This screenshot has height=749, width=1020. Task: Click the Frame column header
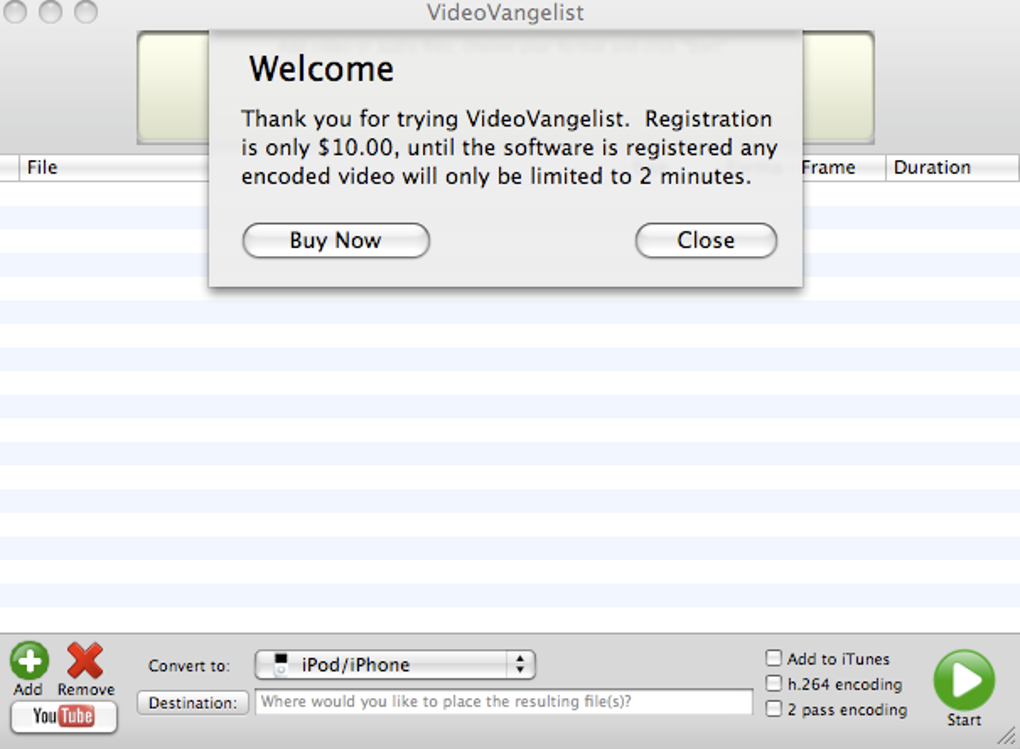[x=844, y=167]
